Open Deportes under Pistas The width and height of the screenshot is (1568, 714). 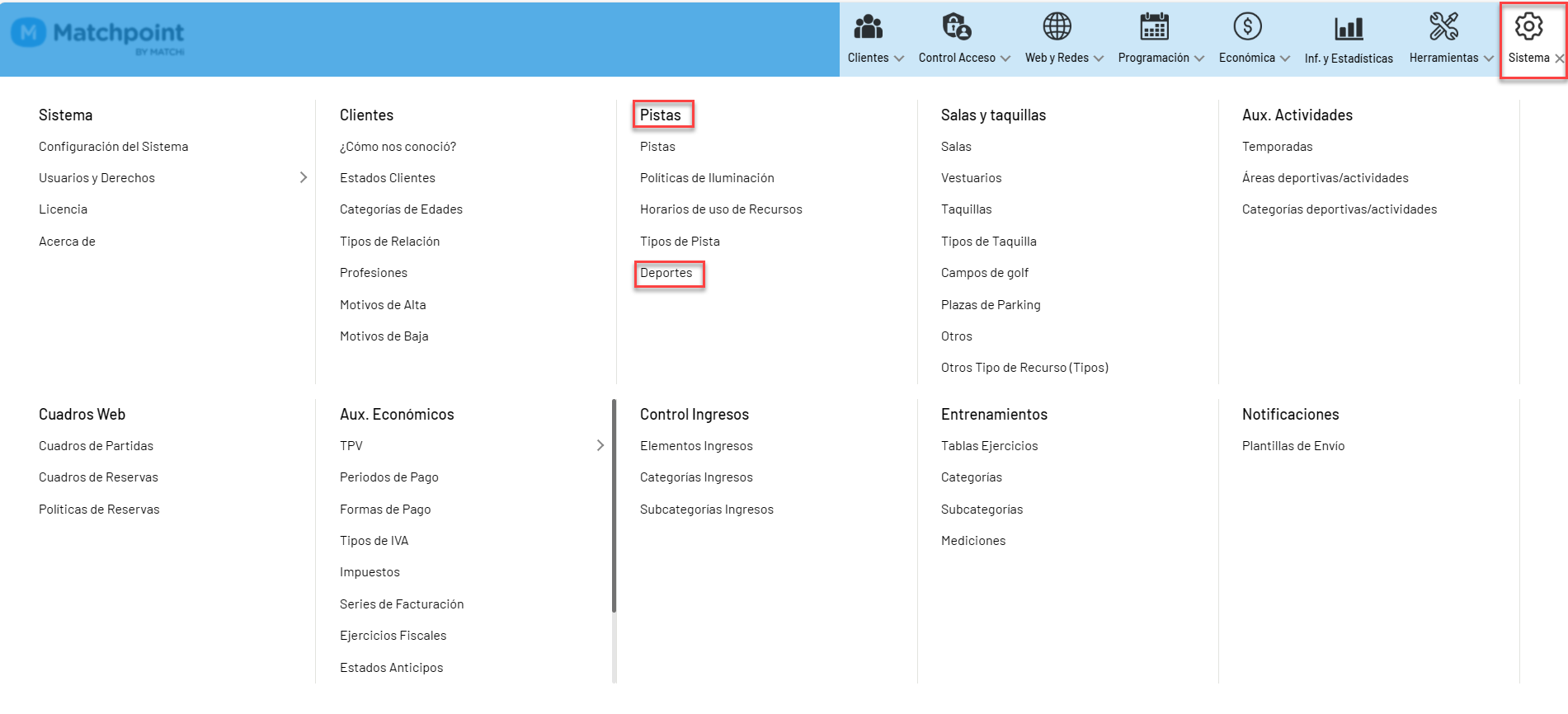(666, 273)
